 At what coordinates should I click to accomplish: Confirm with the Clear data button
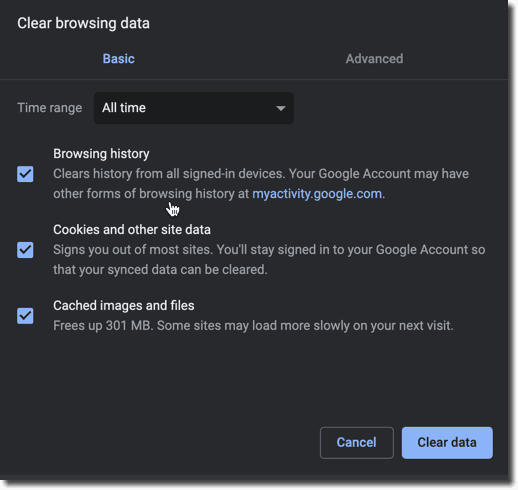[447, 443]
